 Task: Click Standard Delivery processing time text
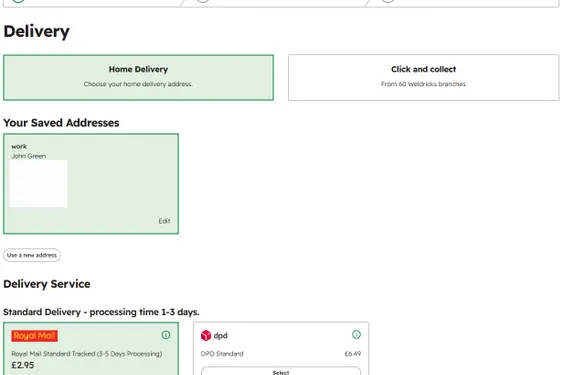tap(101, 312)
